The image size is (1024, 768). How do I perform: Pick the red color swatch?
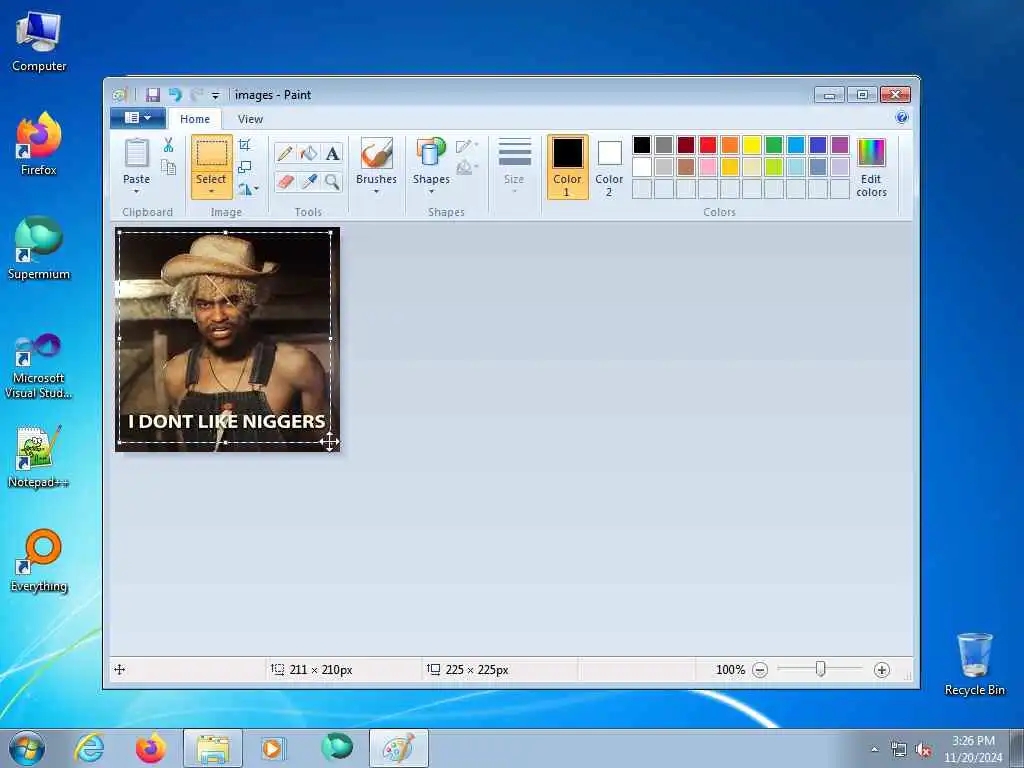pos(708,145)
